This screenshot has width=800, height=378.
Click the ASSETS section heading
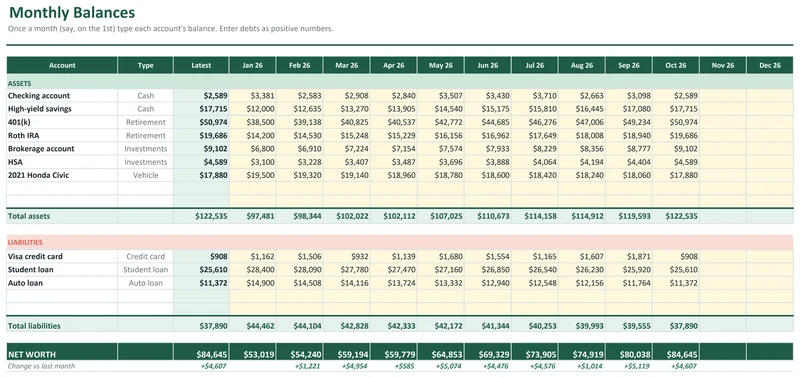pyautogui.click(x=19, y=83)
